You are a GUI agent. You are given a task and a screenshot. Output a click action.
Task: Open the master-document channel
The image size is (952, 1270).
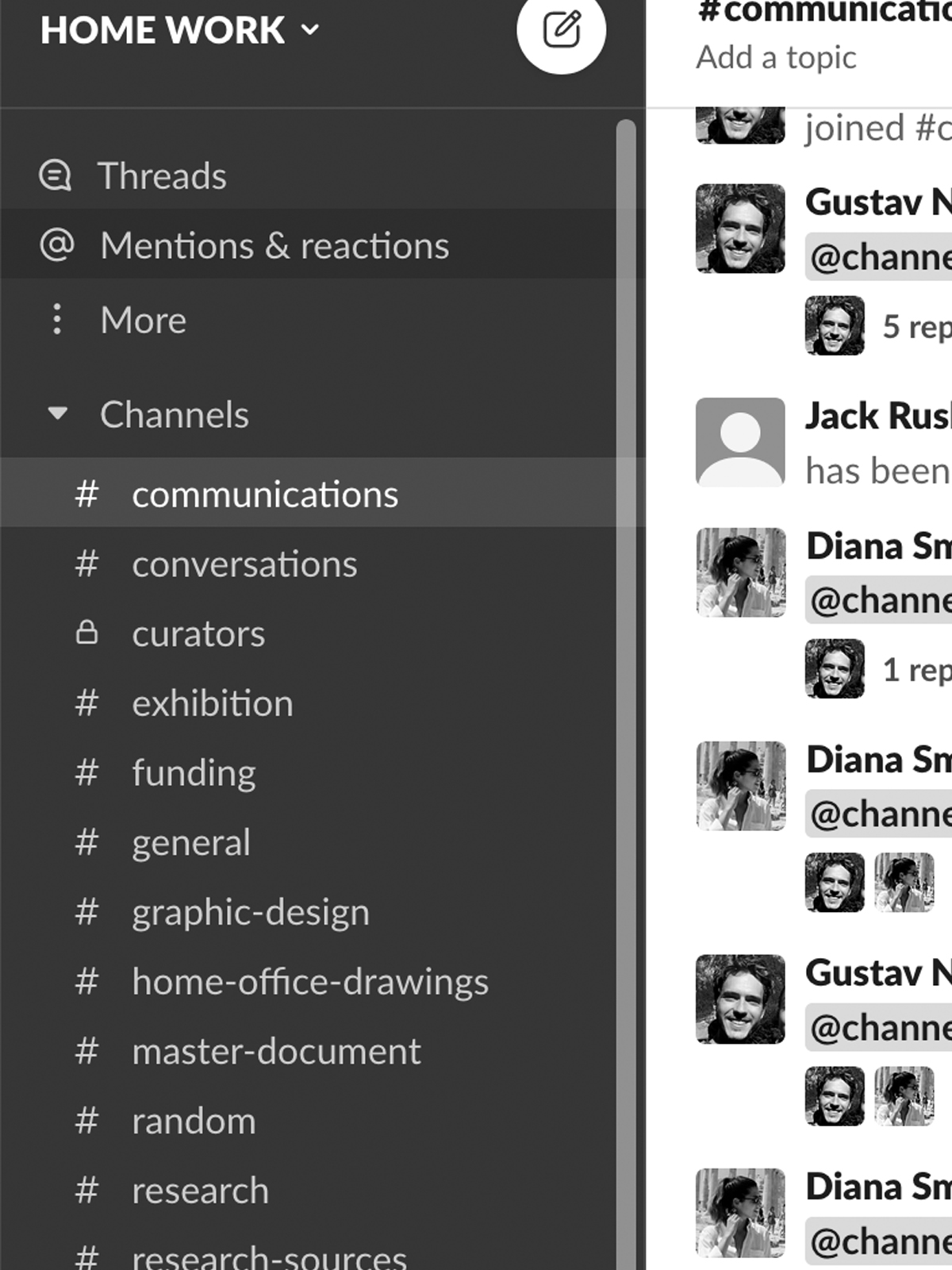point(276,1052)
